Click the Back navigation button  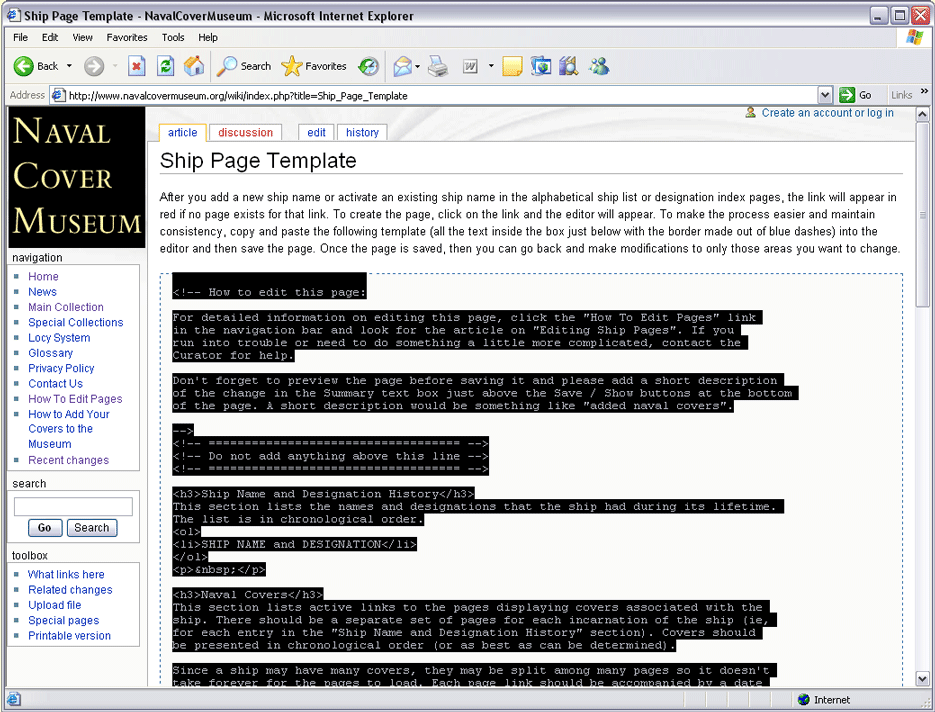36,66
